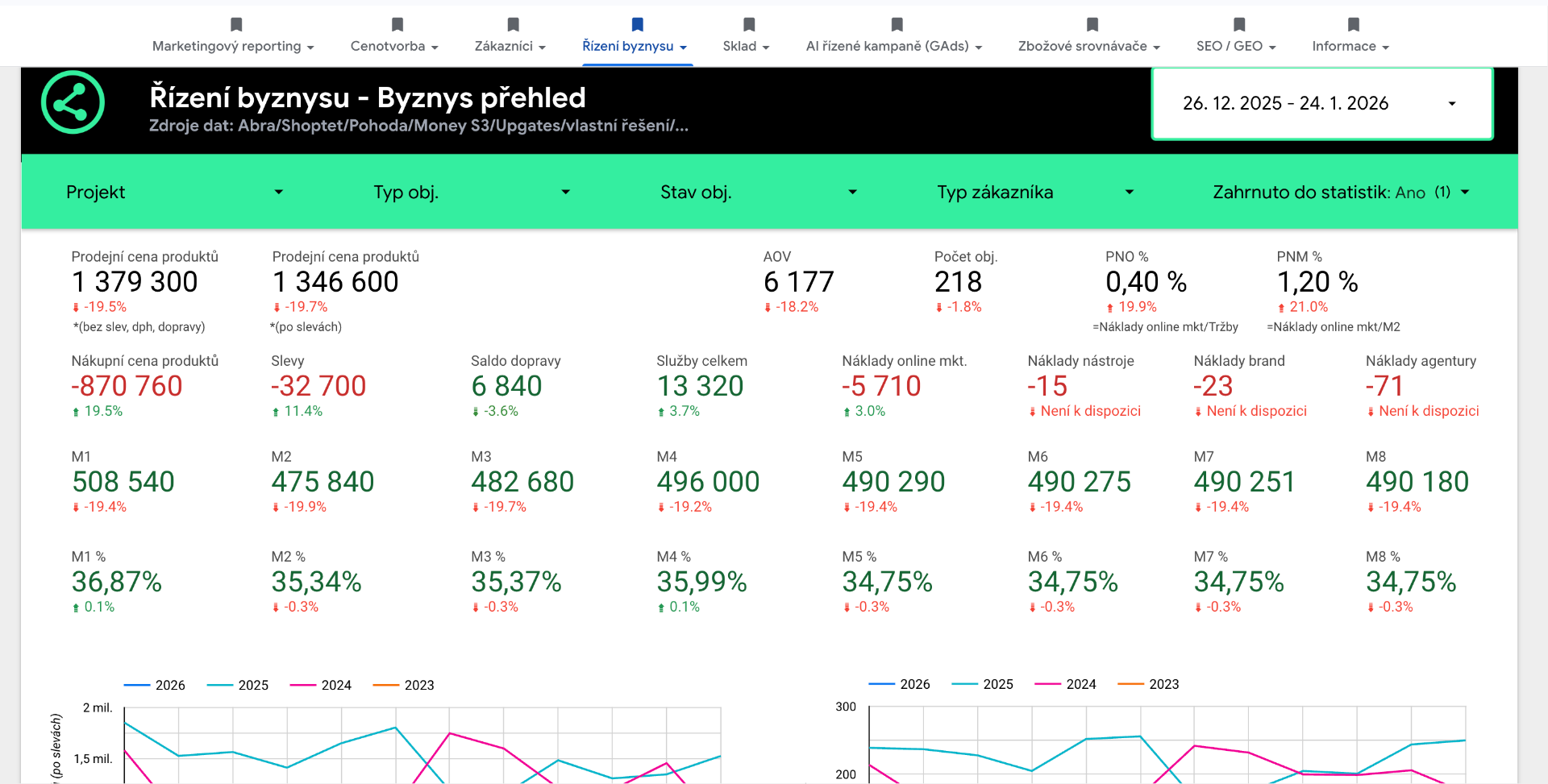Image resolution: width=1548 pixels, height=784 pixels.
Task: Click bookmark icon above Zbožové srovnávače
Action: click(x=1092, y=25)
